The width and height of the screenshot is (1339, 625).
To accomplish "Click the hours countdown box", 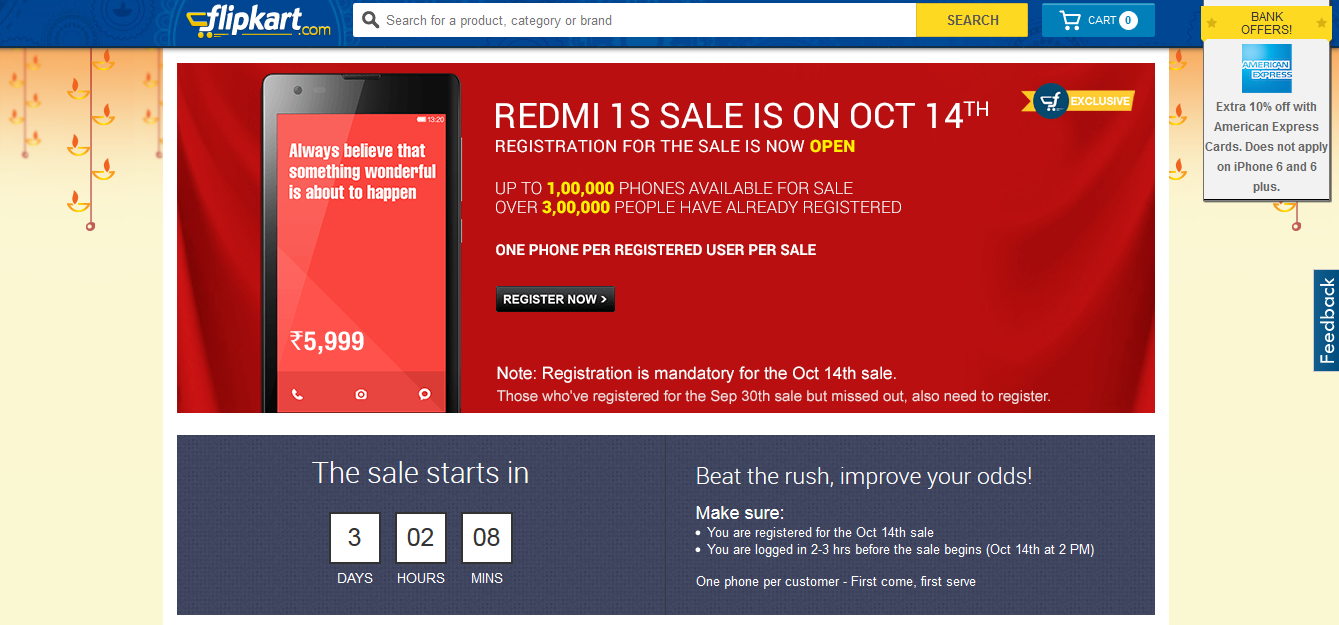I will click(420, 538).
